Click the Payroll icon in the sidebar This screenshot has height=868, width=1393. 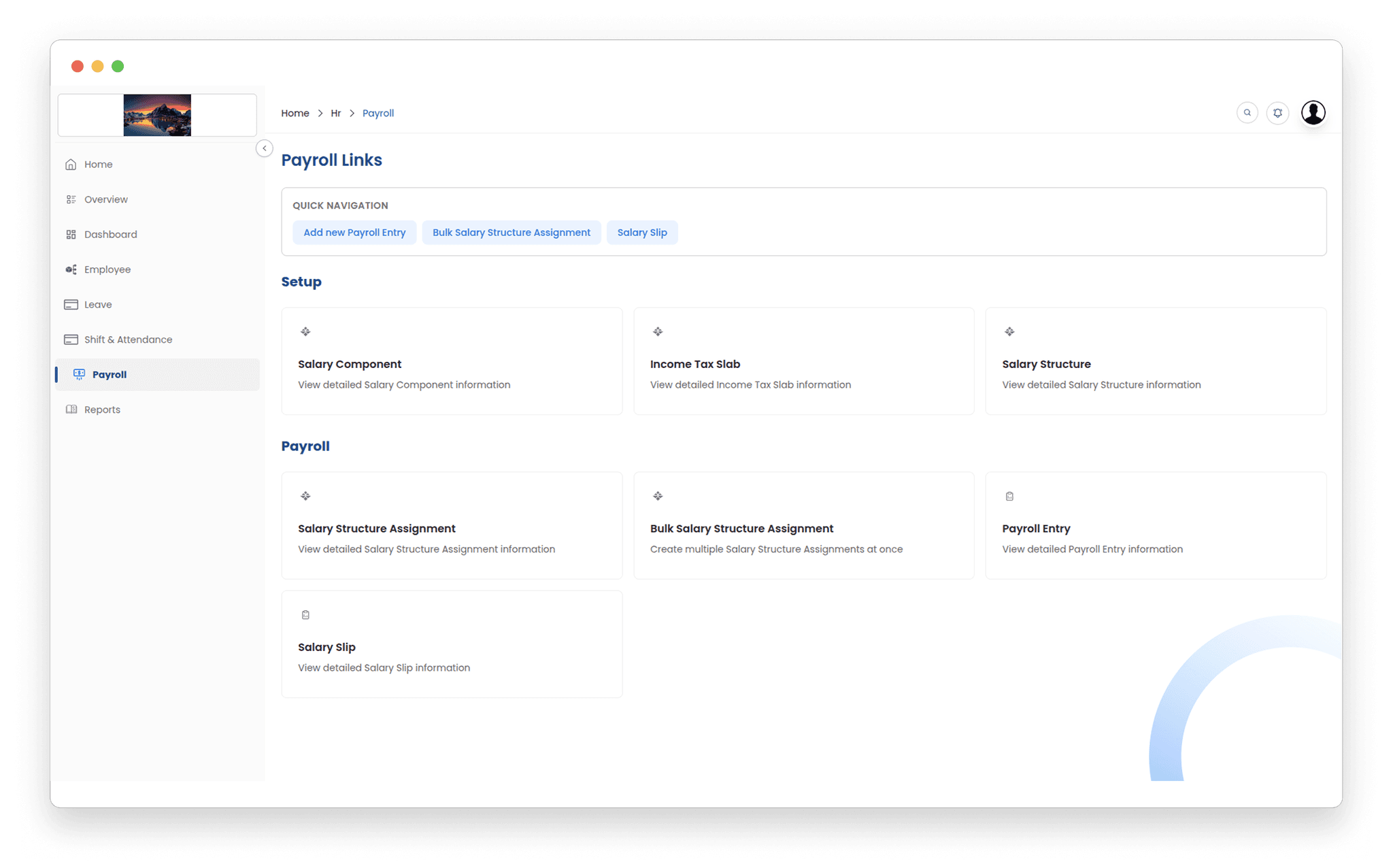coord(79,374)
